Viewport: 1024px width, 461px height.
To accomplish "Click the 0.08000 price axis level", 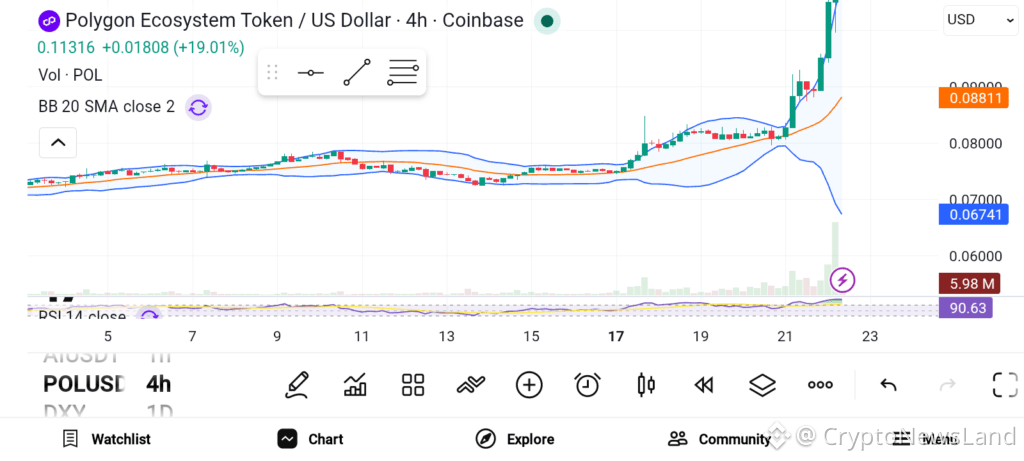I will [x=975, y=144].
